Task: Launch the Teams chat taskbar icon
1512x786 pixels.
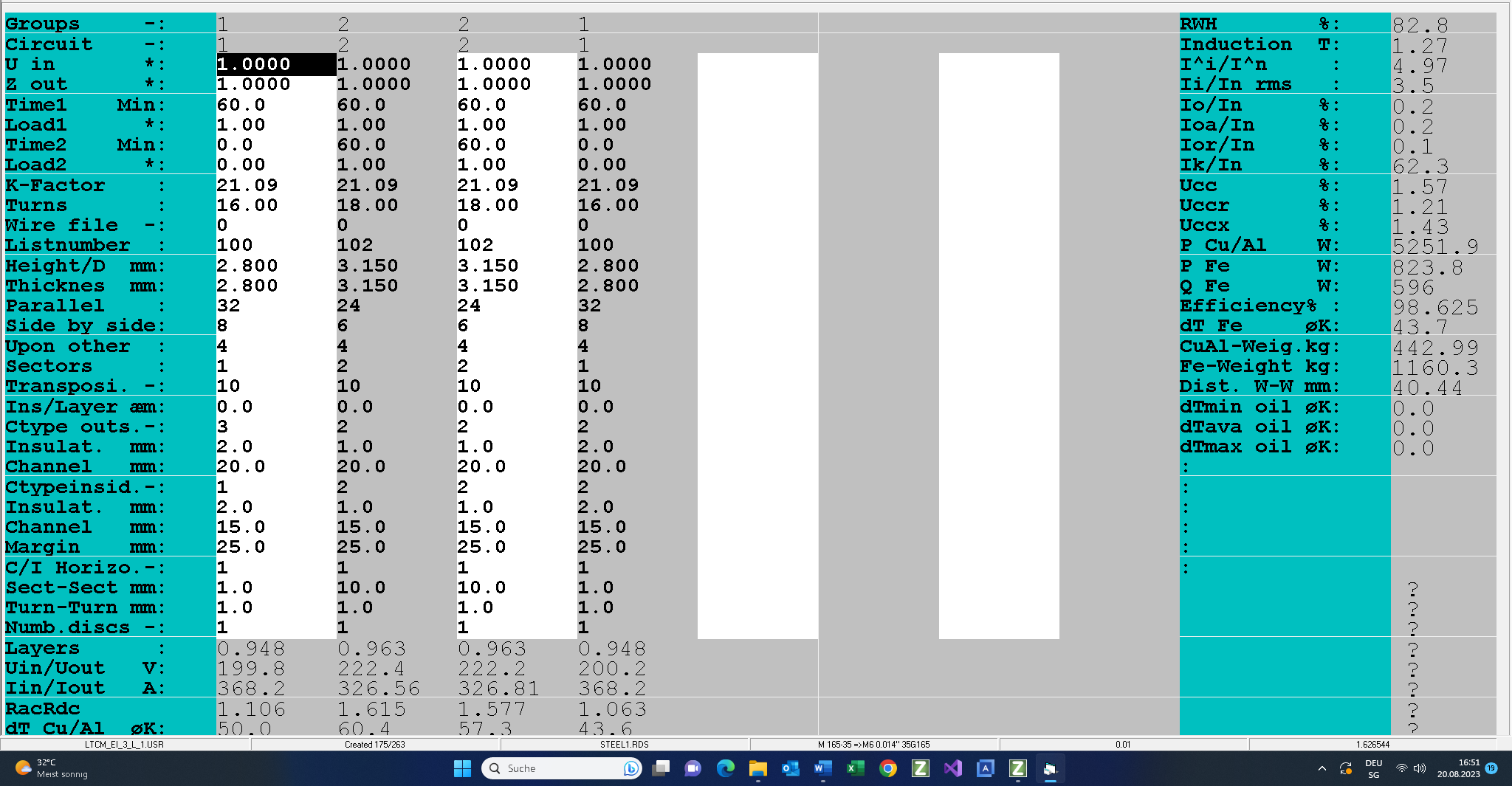Action: coord(693,768)
